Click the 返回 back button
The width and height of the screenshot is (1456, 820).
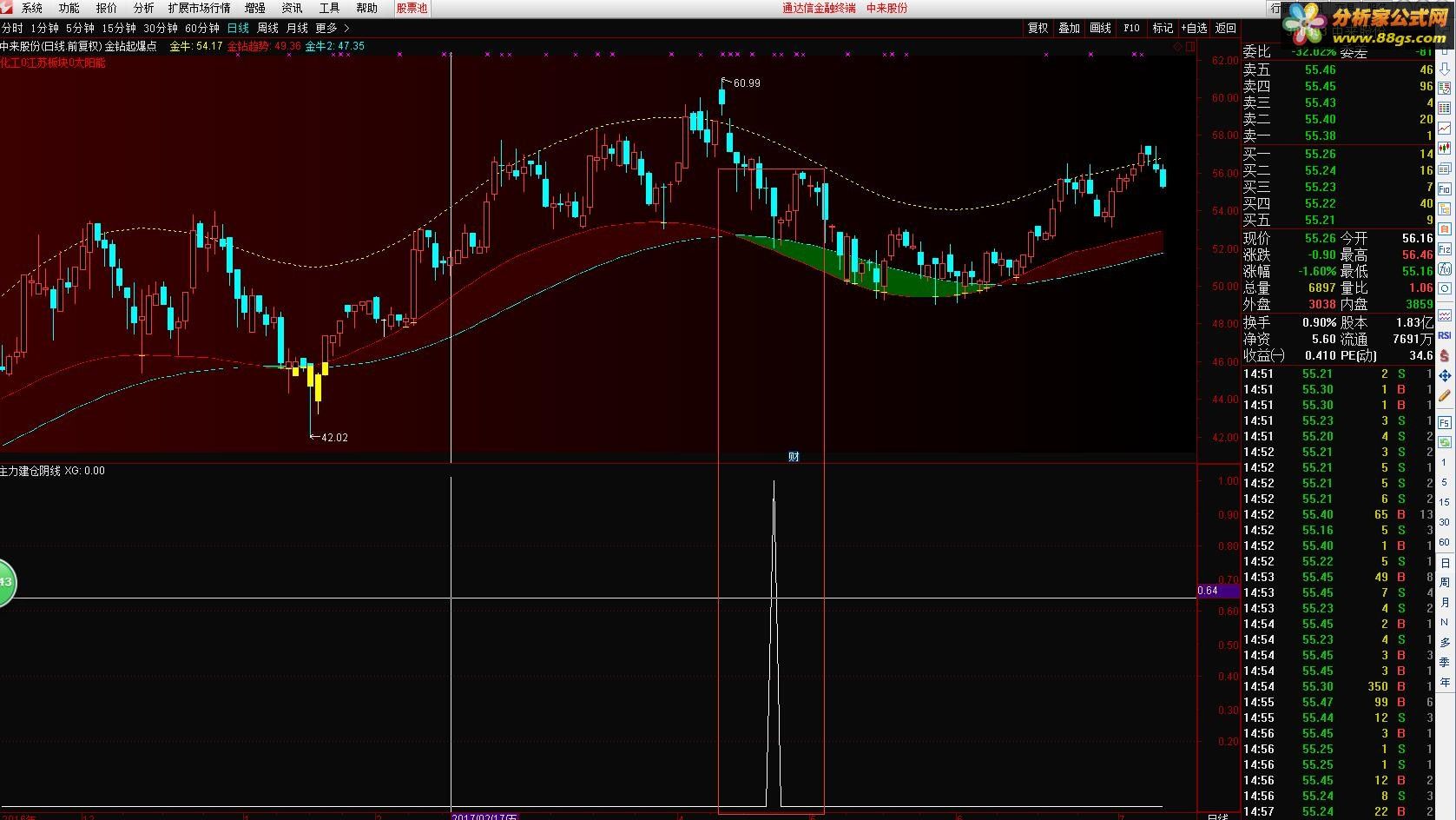click(1225, 28)
